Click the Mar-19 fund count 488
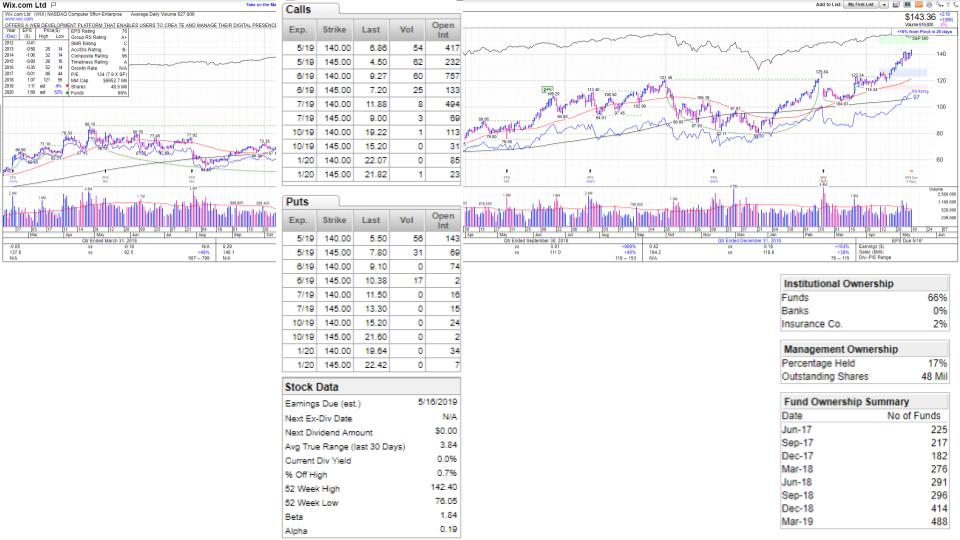The image size is (960, 540). coord(939,522)
